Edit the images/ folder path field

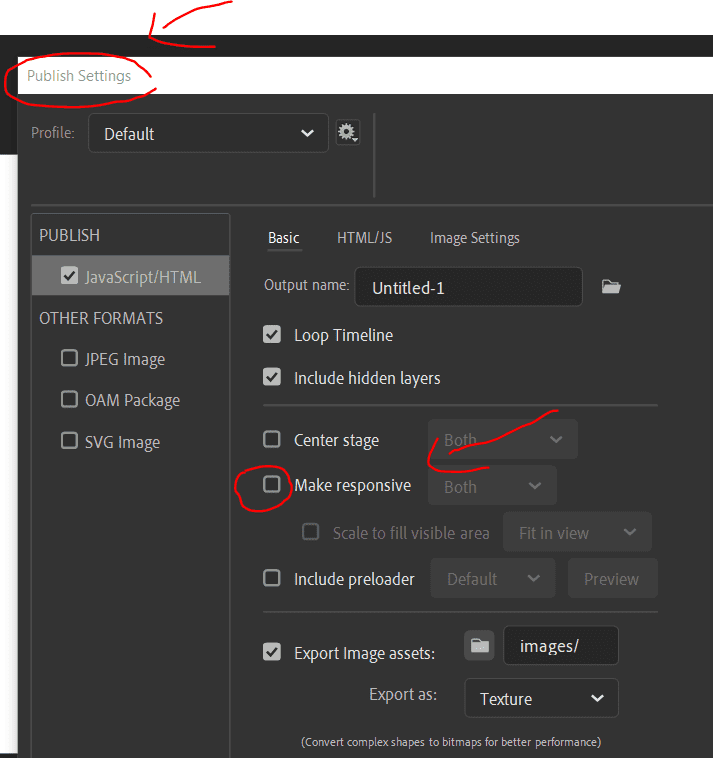[x=561, y=646]
